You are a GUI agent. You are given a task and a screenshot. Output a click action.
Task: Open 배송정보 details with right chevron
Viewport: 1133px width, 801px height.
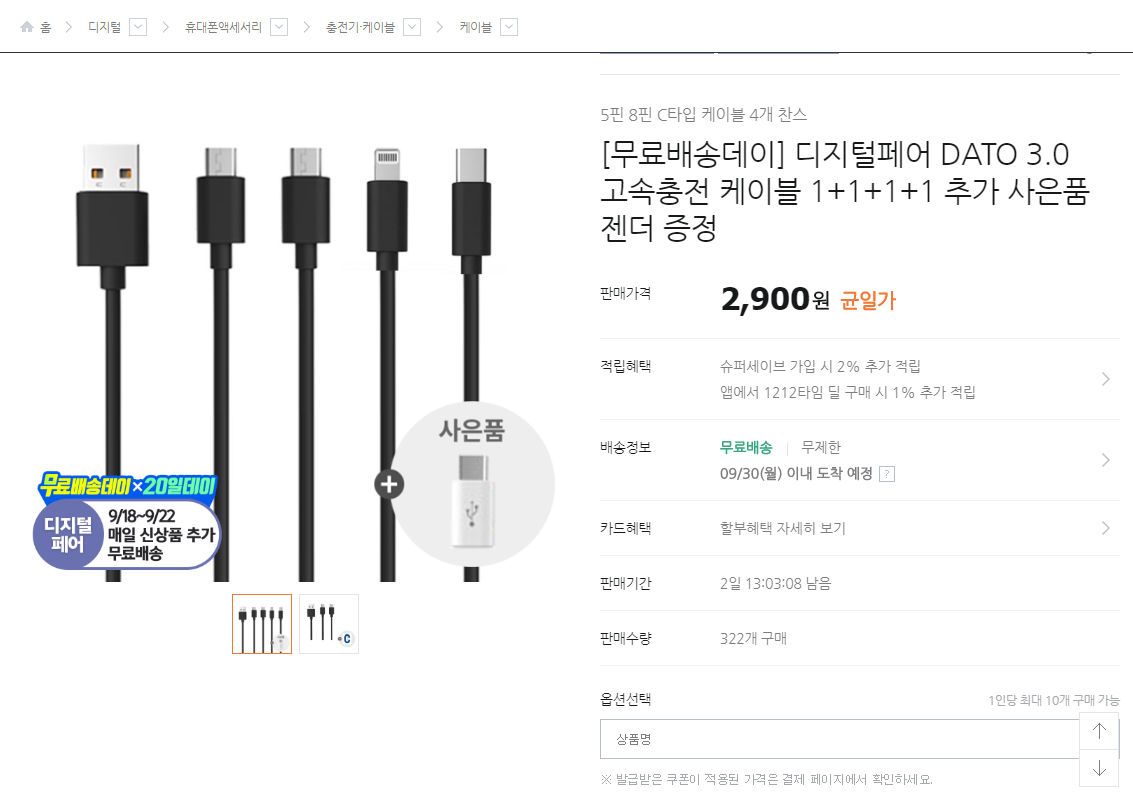point(1105,460)
